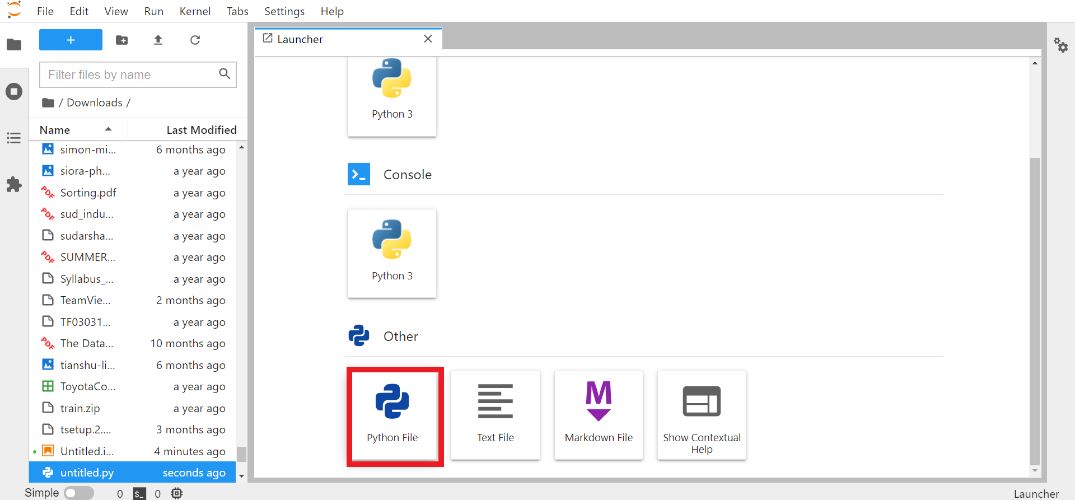
Task: Show the Table of Contents panel
Action: coord(14,138)
